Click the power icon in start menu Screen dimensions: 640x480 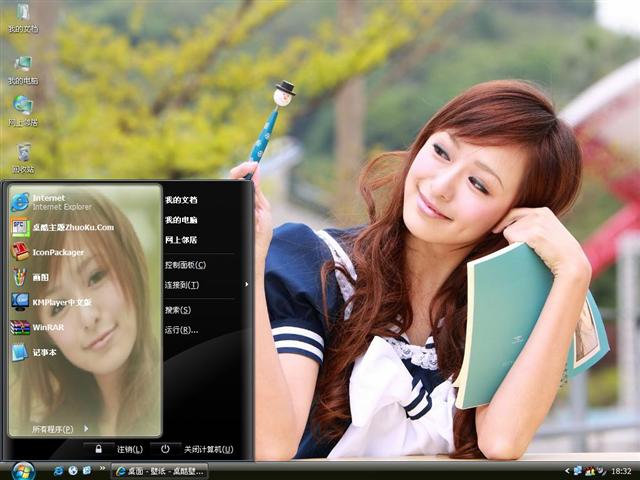click(165, 449)
